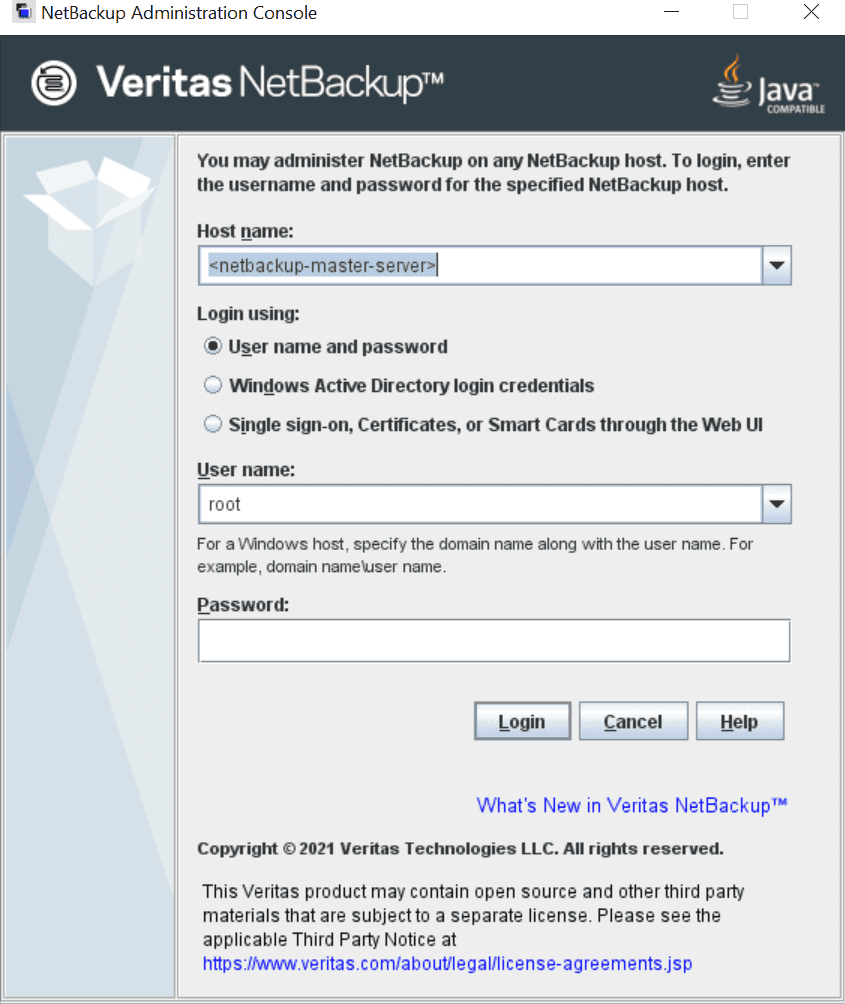Open What's New in Veritas NetBackup
The image size is (845, 1004).
tap(631, 805)
